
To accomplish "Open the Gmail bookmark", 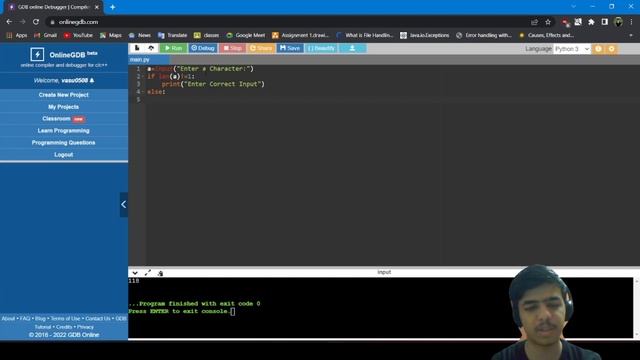I will (x=46, y=36).
